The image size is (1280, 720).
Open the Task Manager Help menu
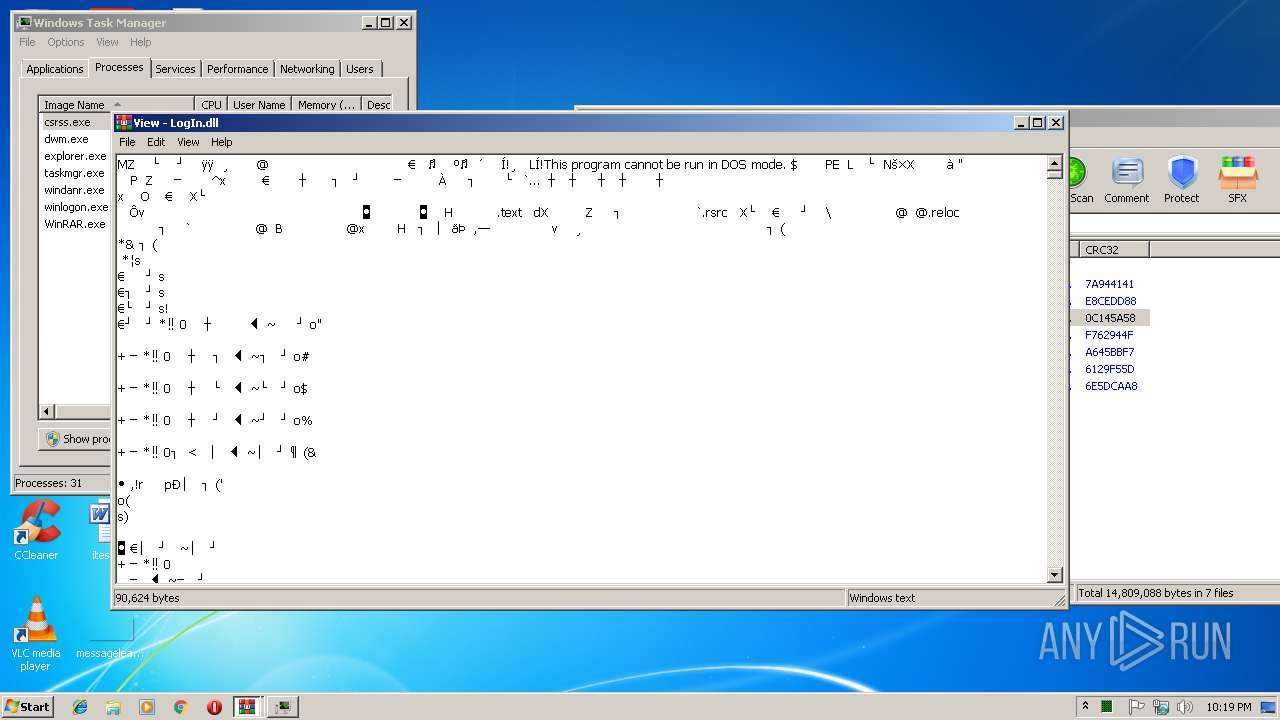141,42
